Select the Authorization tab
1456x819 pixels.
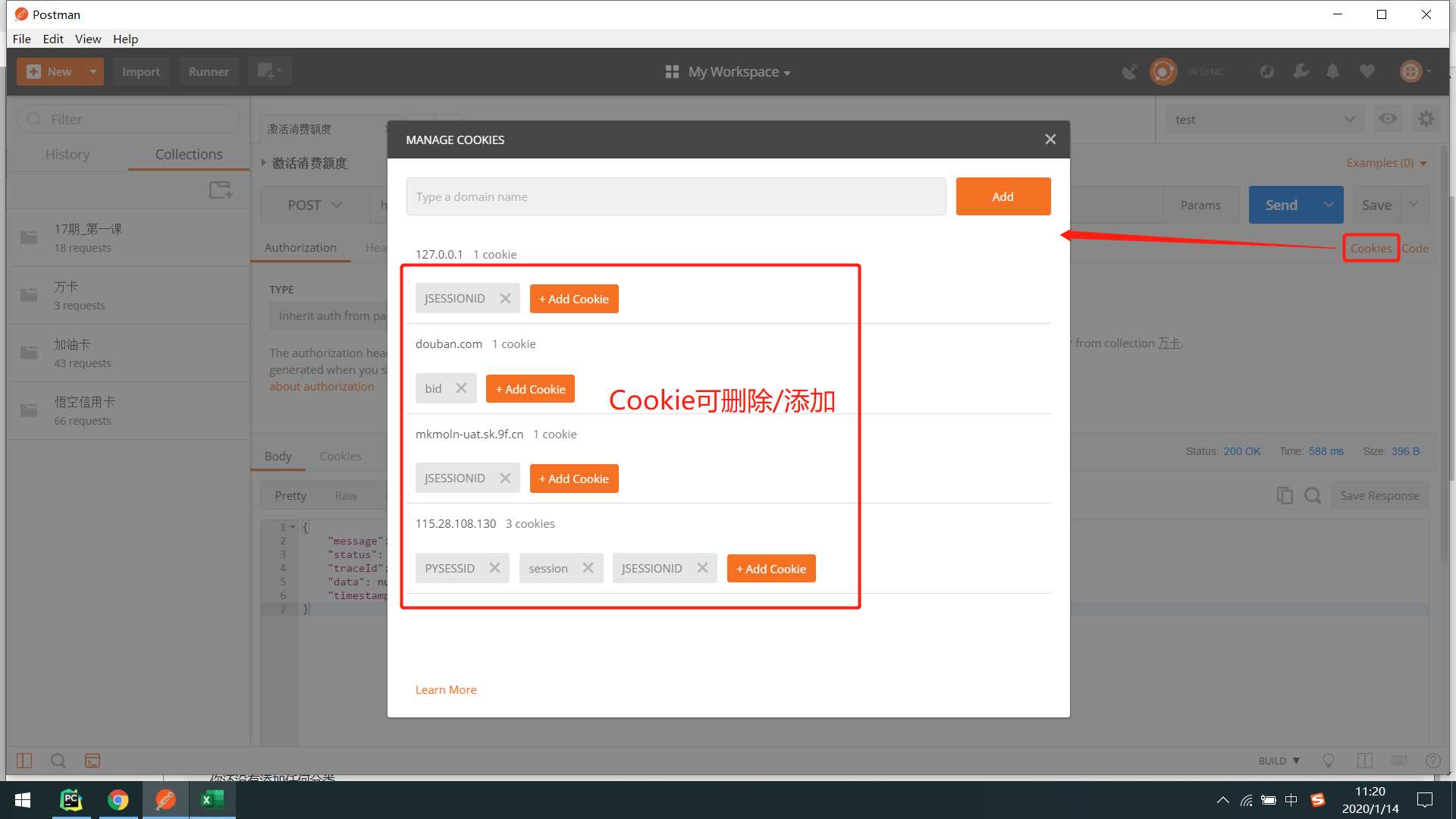(300, 247)
